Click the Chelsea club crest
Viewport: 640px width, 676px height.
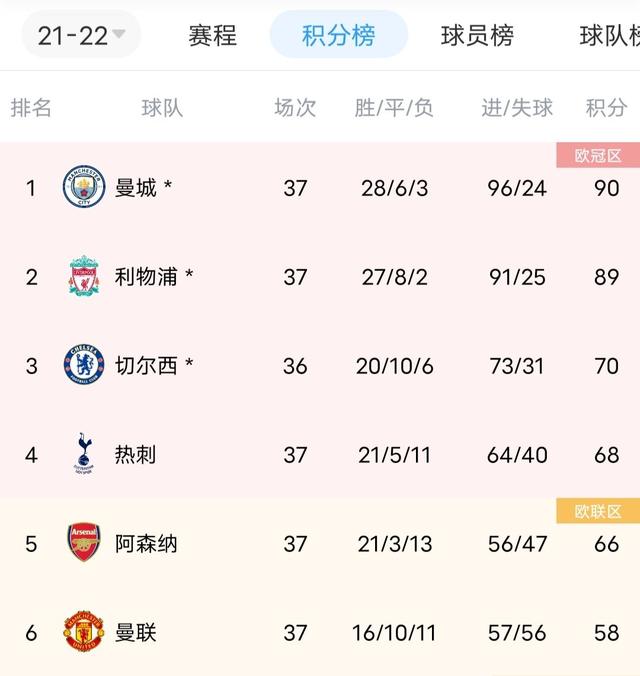pyautogui.click(x=84, y=366)
